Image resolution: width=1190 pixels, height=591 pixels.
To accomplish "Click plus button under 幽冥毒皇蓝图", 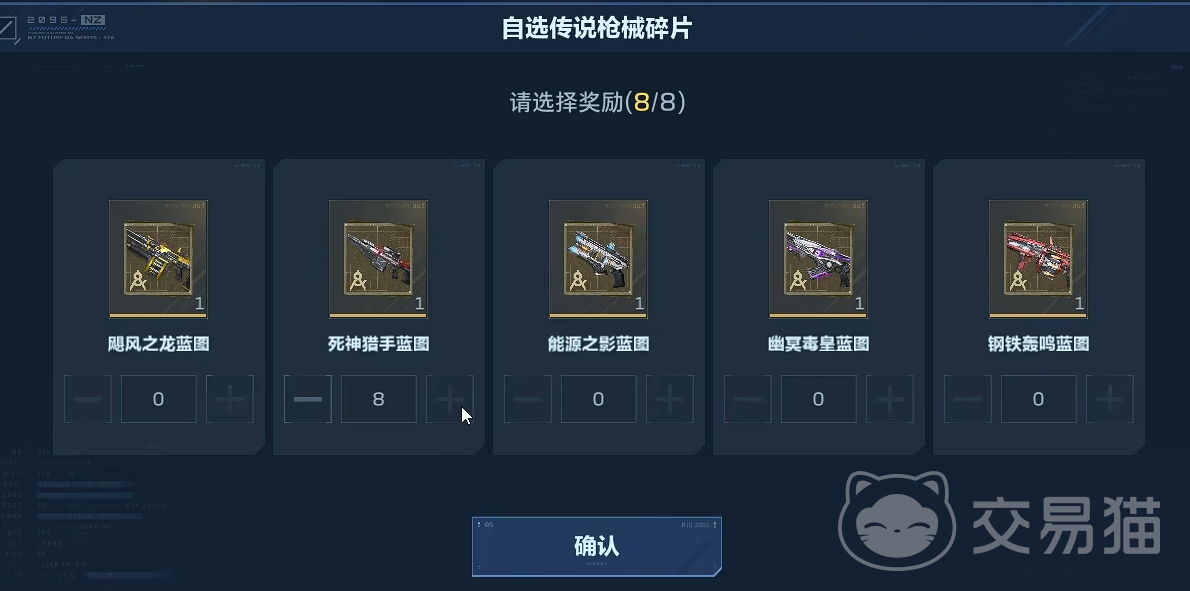I will click(x=889, y=399).
